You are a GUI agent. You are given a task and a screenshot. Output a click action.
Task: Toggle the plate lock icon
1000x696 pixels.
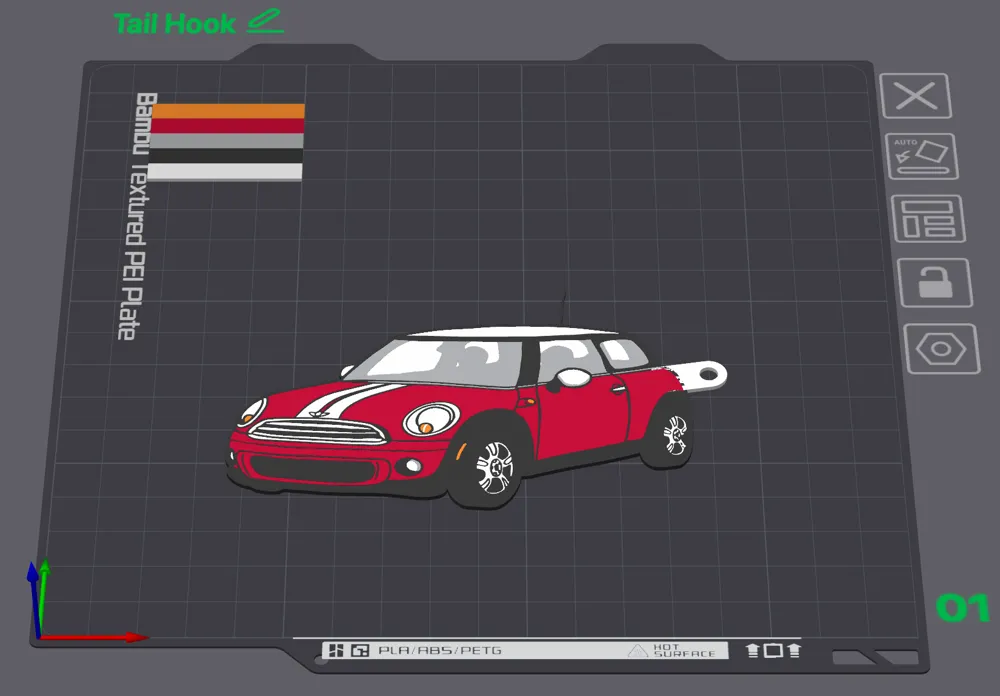click(x=935, y=283)
